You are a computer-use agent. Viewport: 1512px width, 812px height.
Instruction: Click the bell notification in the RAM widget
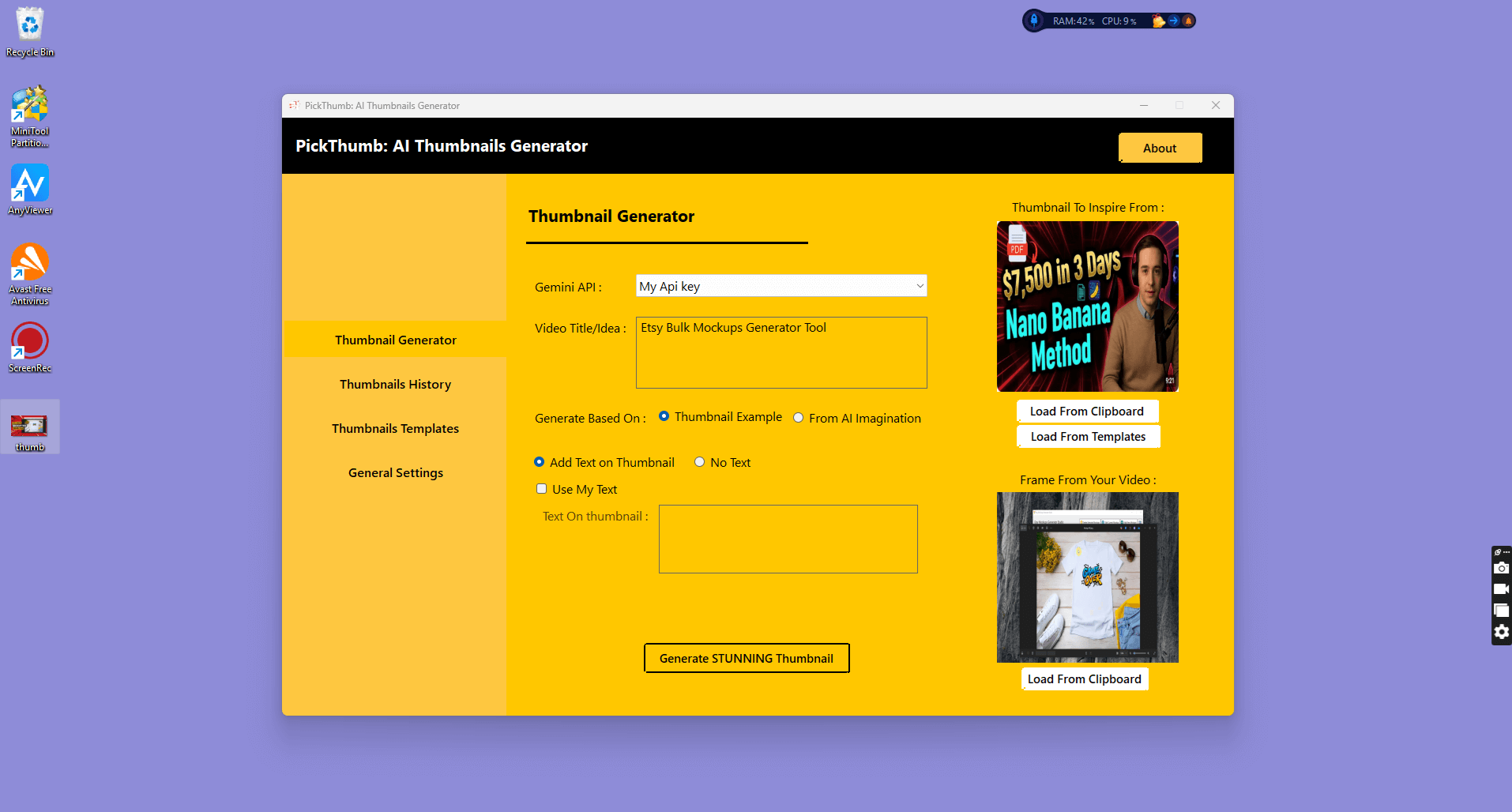1188,21
